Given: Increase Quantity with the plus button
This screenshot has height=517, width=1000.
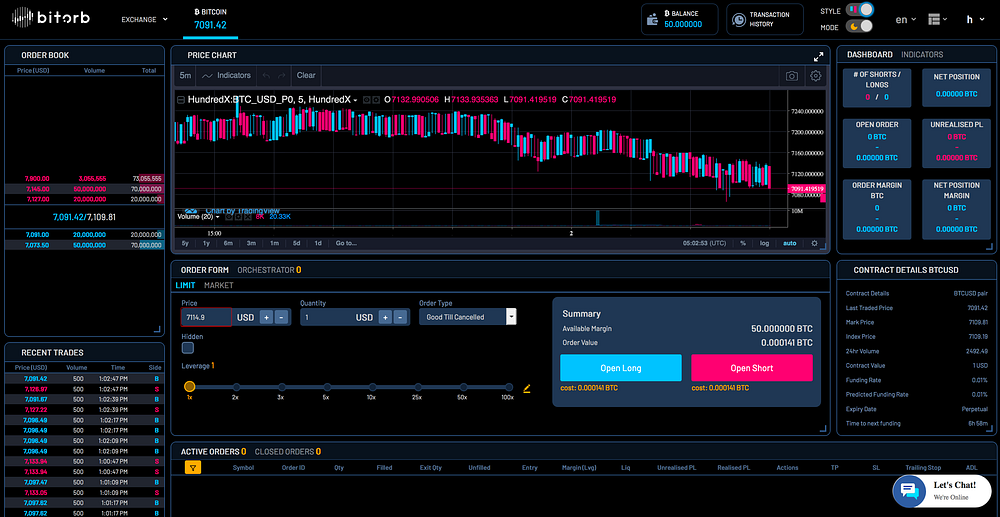Looking at the screenshot, I should coord(385,317).
